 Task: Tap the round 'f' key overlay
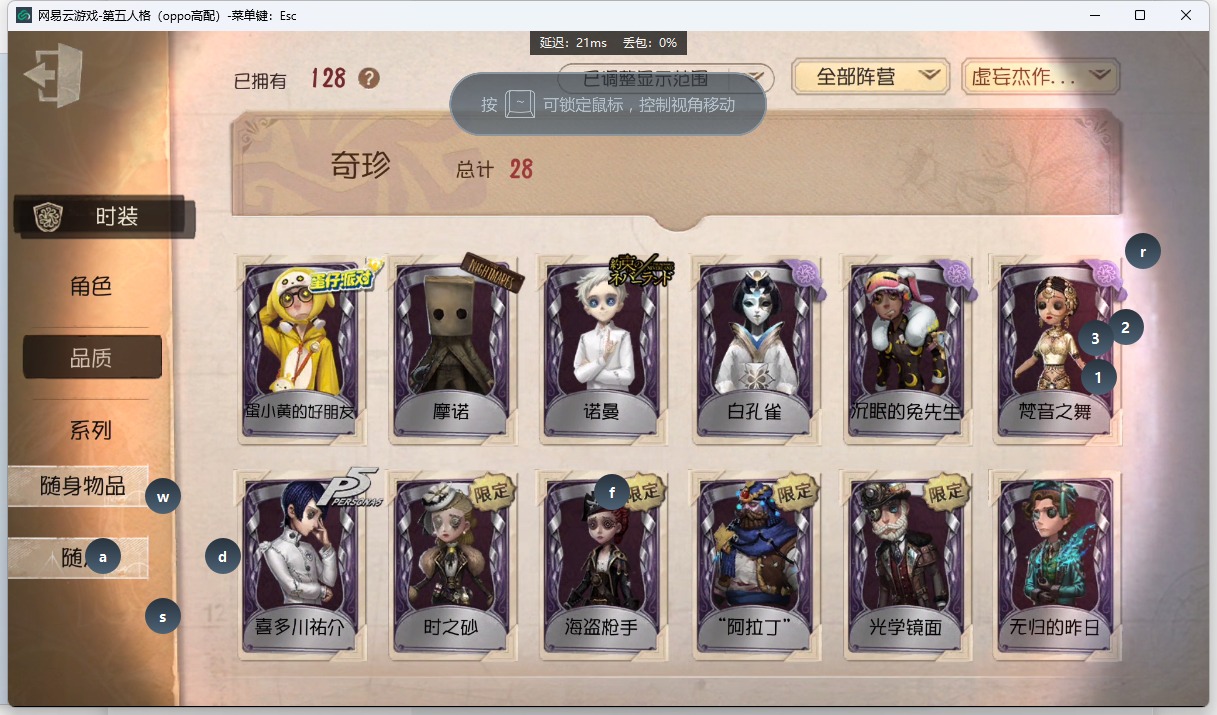point(611,491)
